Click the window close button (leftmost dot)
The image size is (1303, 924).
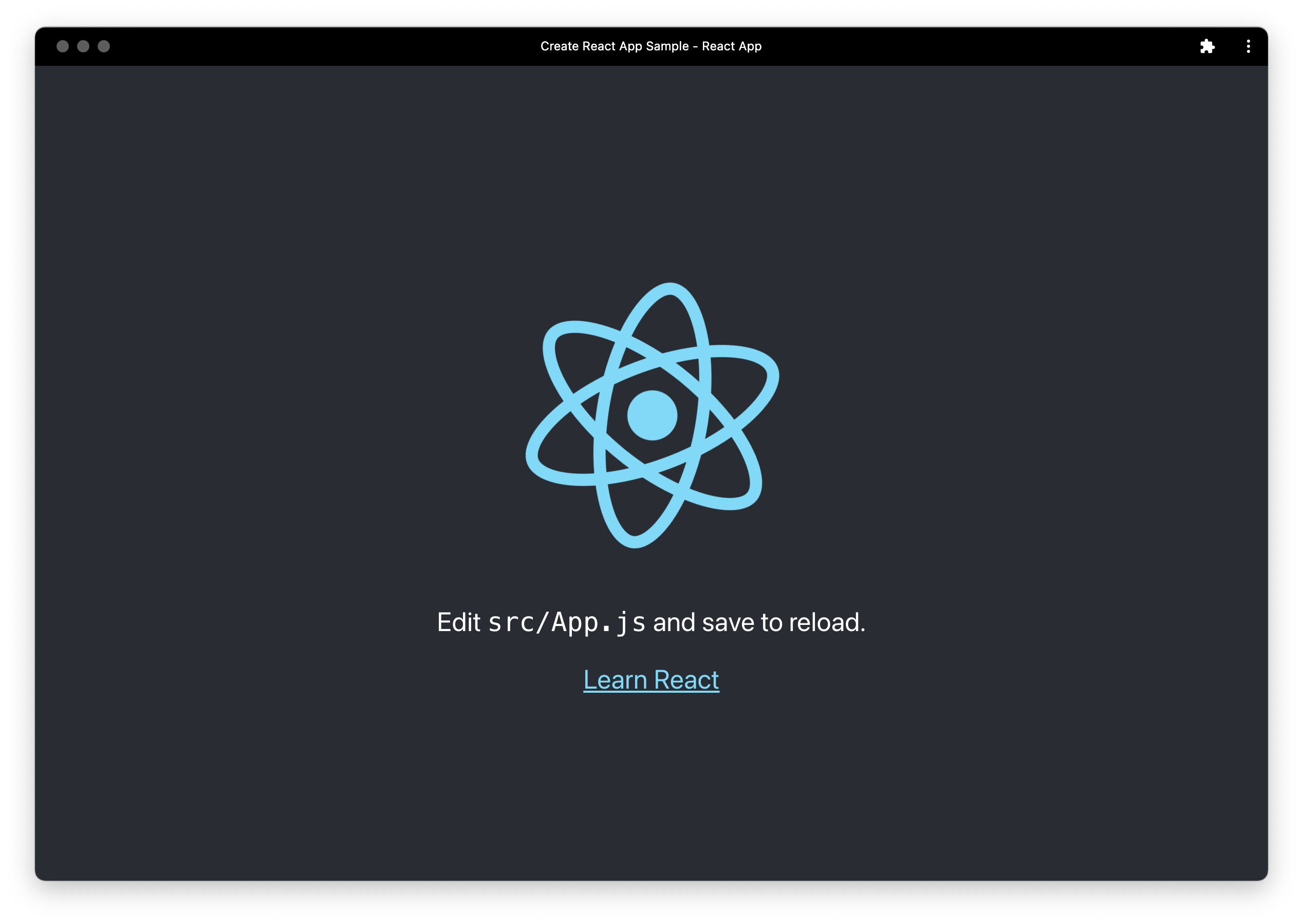click(63, 46)
